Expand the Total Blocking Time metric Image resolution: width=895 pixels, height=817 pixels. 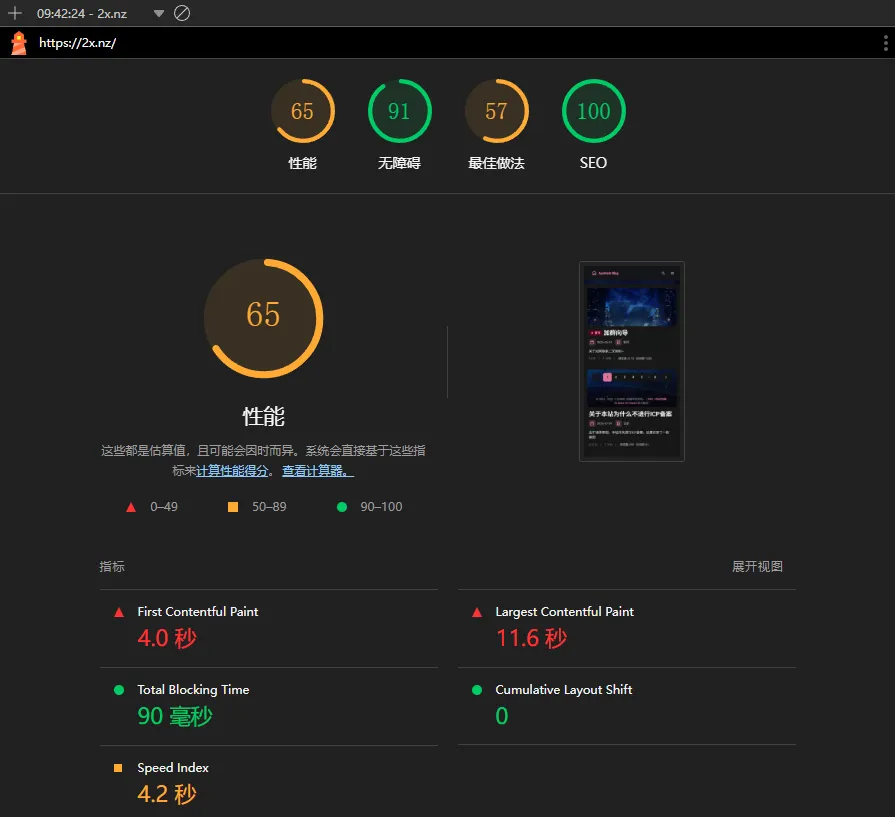193,690
